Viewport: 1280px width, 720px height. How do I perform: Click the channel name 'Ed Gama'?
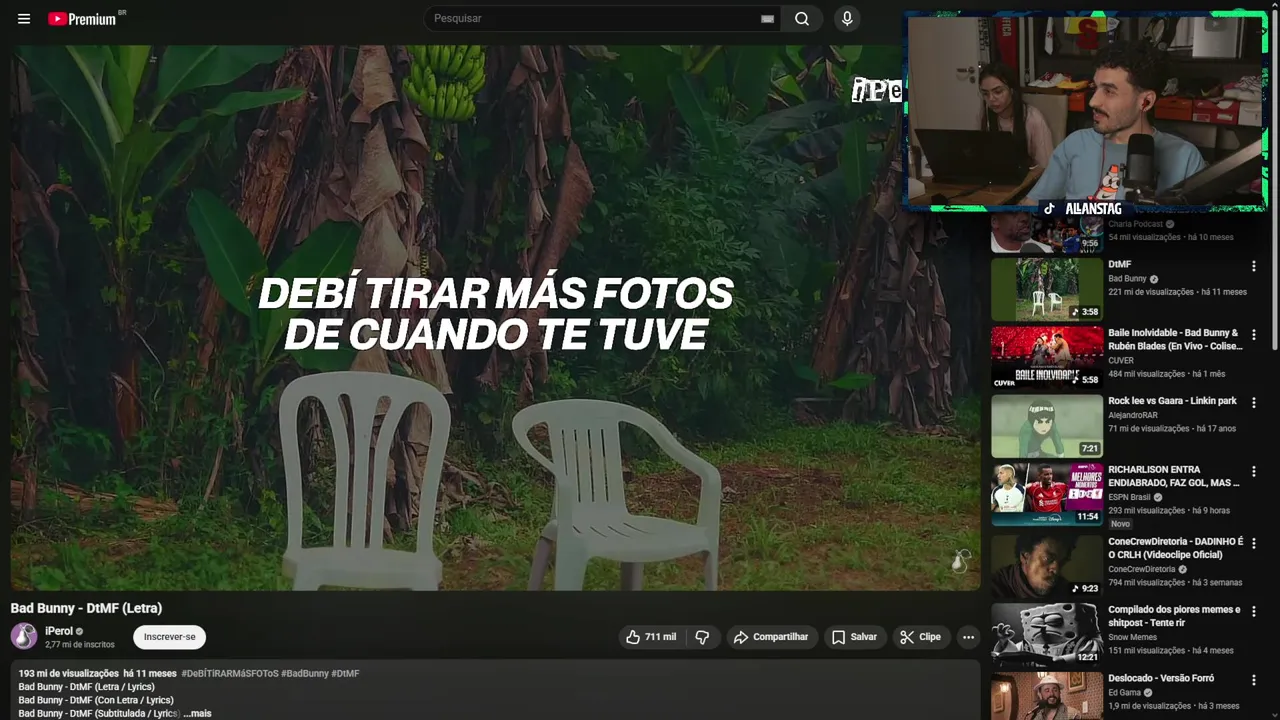pyautogui.click(x=1124, y=693)
